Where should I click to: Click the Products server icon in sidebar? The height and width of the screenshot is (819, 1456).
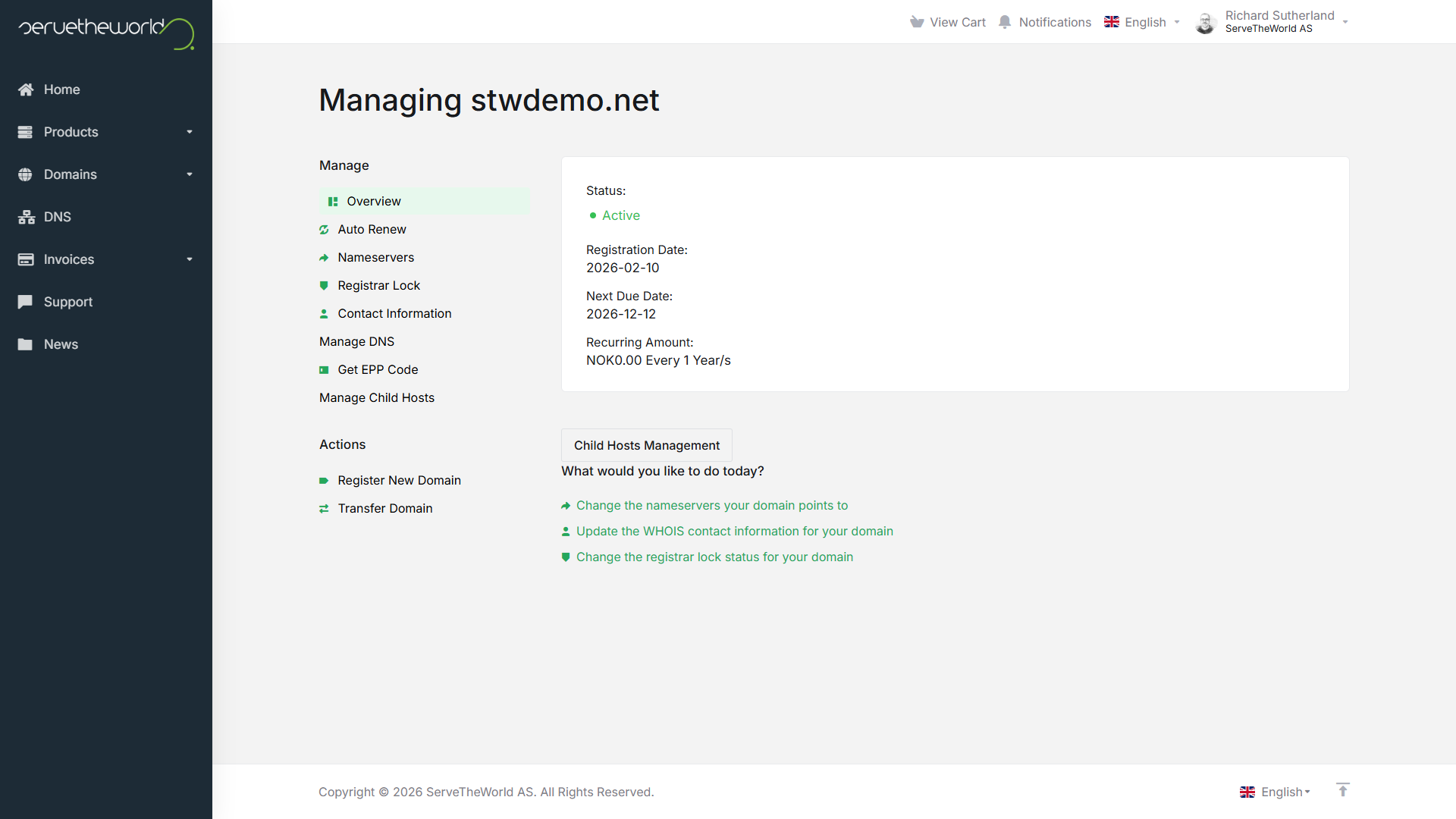click(x=25, y=132)
